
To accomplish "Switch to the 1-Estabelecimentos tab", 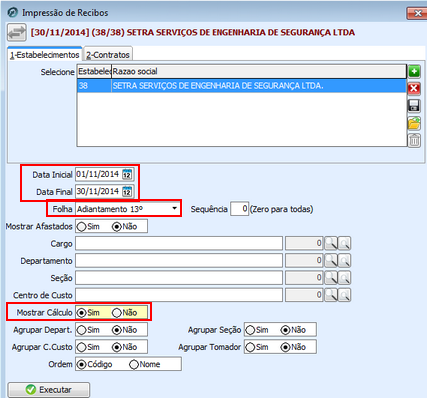I will click(45, 55).
